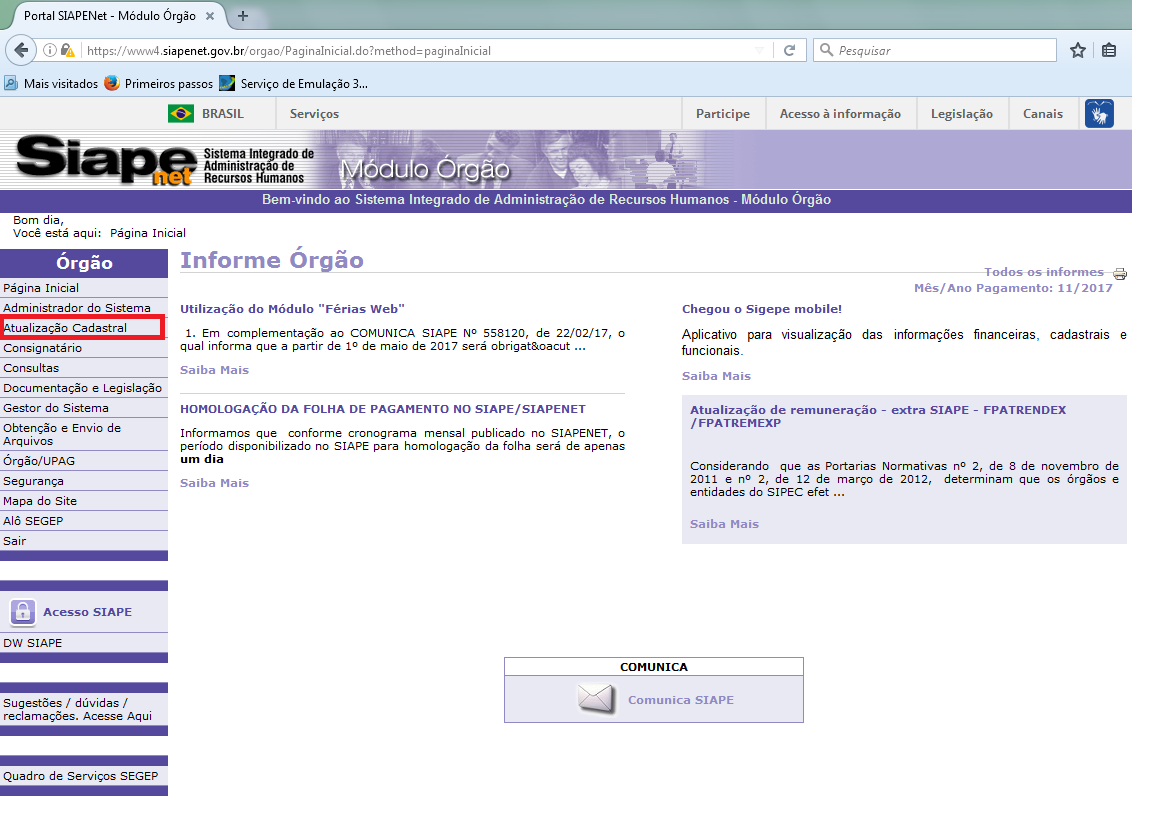Click Saiba Mais under Homologação da Folha notice
Viewport: 1152px width, 820px height.
tap(215, 483)
